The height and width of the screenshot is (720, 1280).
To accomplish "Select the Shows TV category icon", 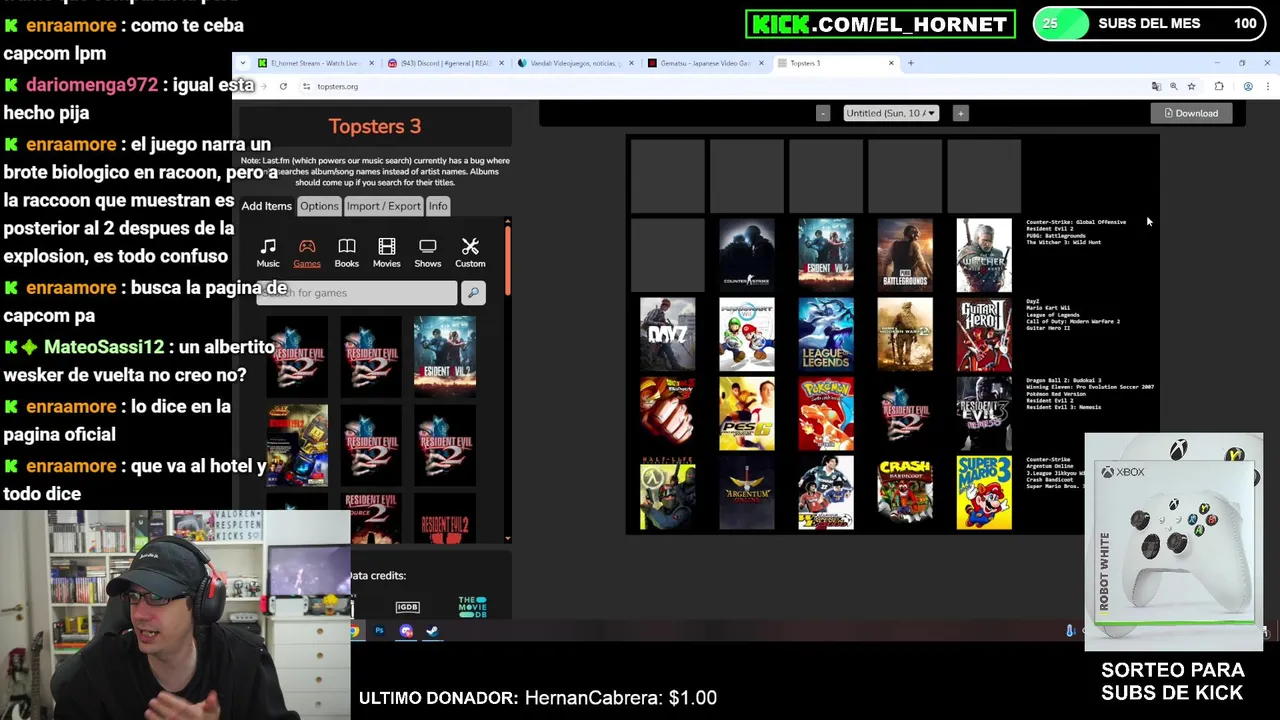I will click(x=428, y=246).
